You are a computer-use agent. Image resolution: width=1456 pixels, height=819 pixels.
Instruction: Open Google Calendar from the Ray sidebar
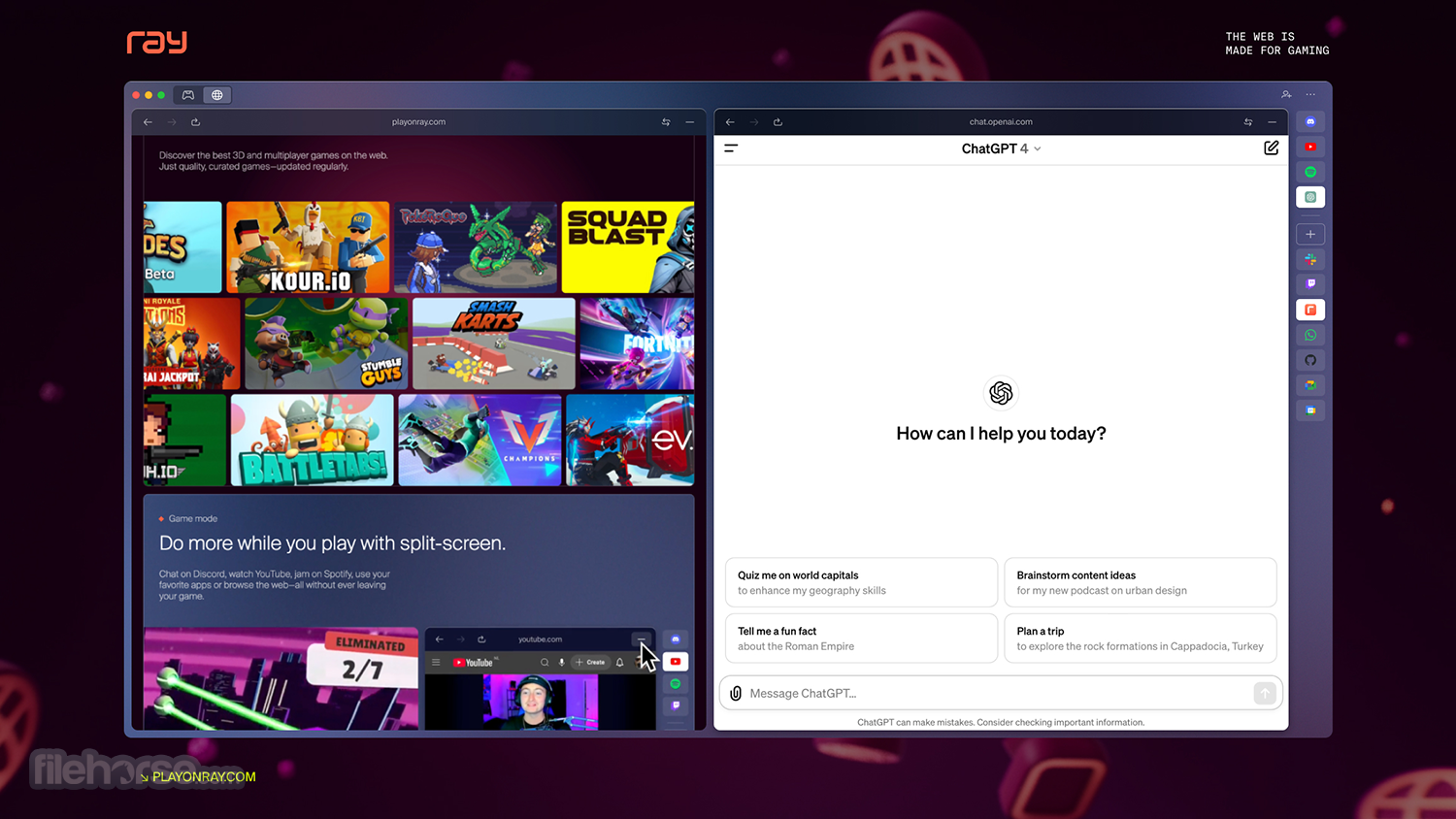[1310, 410]
